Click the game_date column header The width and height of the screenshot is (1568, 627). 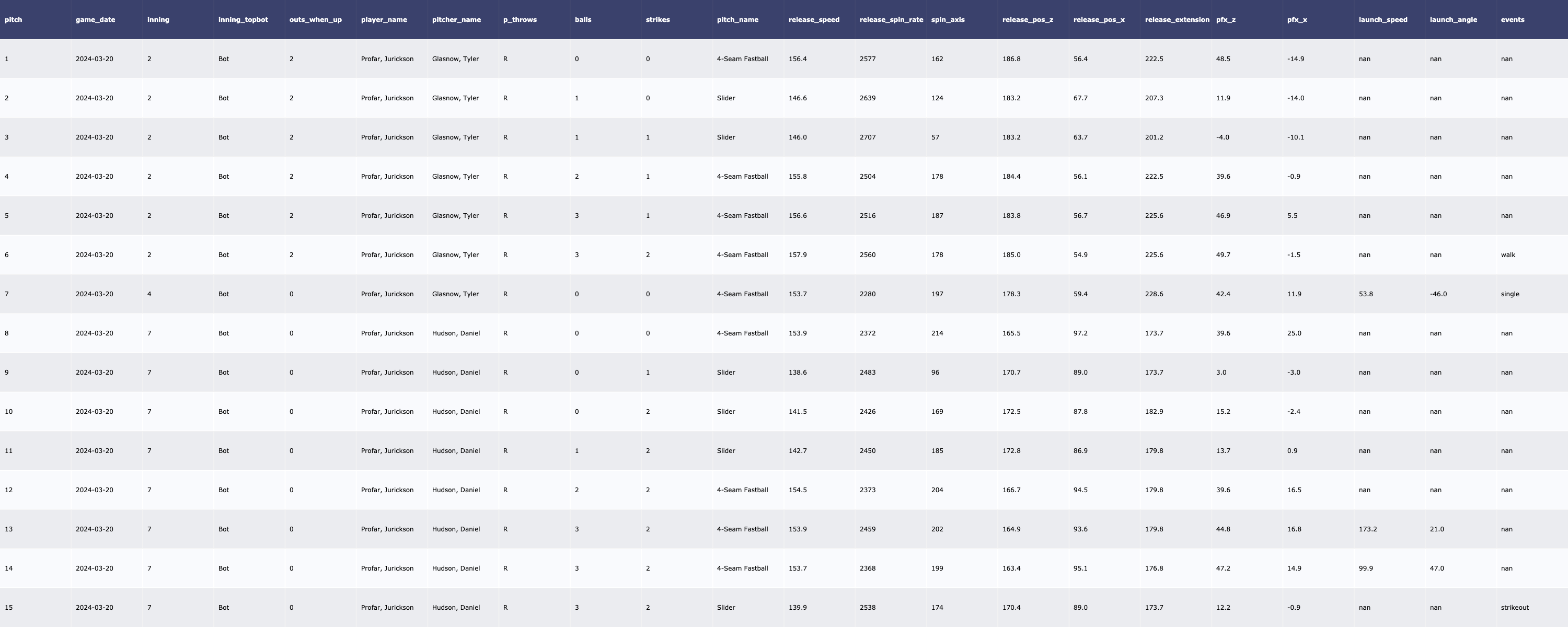tap(95, 19)
